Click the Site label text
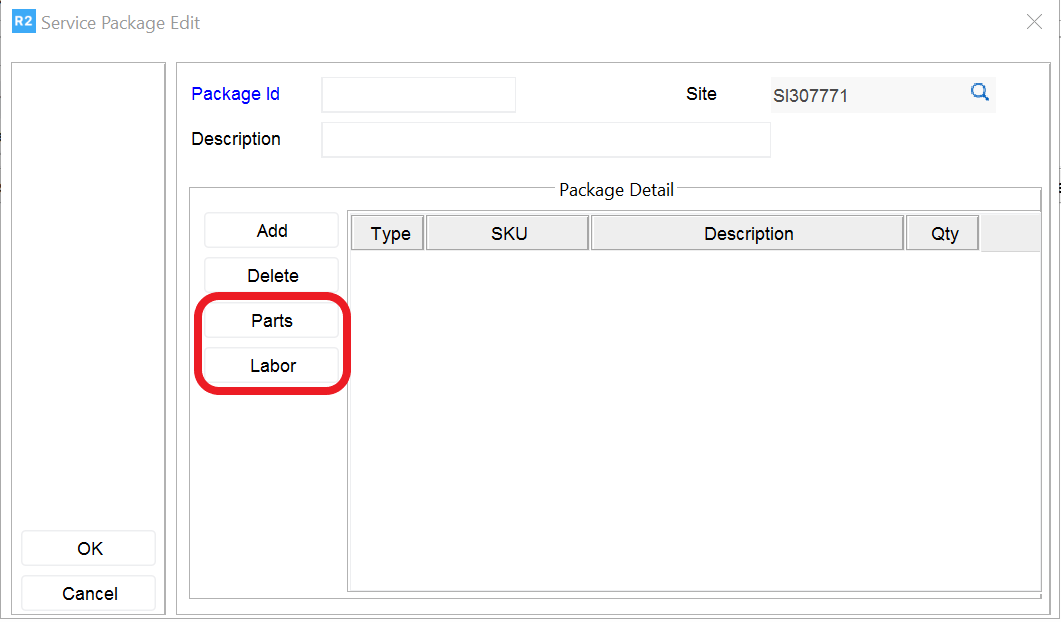 [701, 94]
